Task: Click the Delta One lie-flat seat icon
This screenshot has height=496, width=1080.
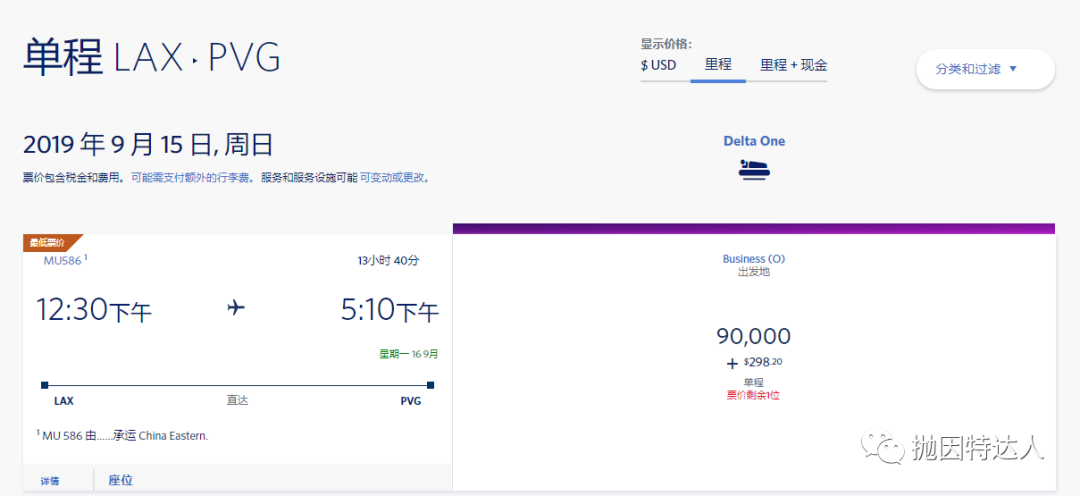Action: coord(754,169)
